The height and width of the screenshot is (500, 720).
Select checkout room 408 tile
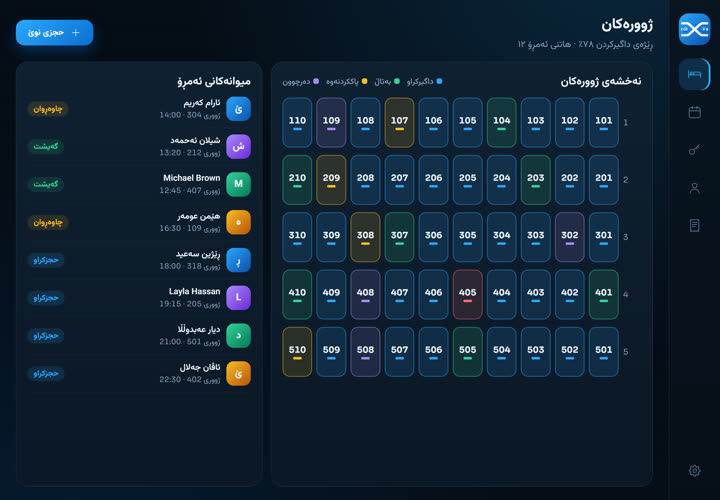[365, 295]
